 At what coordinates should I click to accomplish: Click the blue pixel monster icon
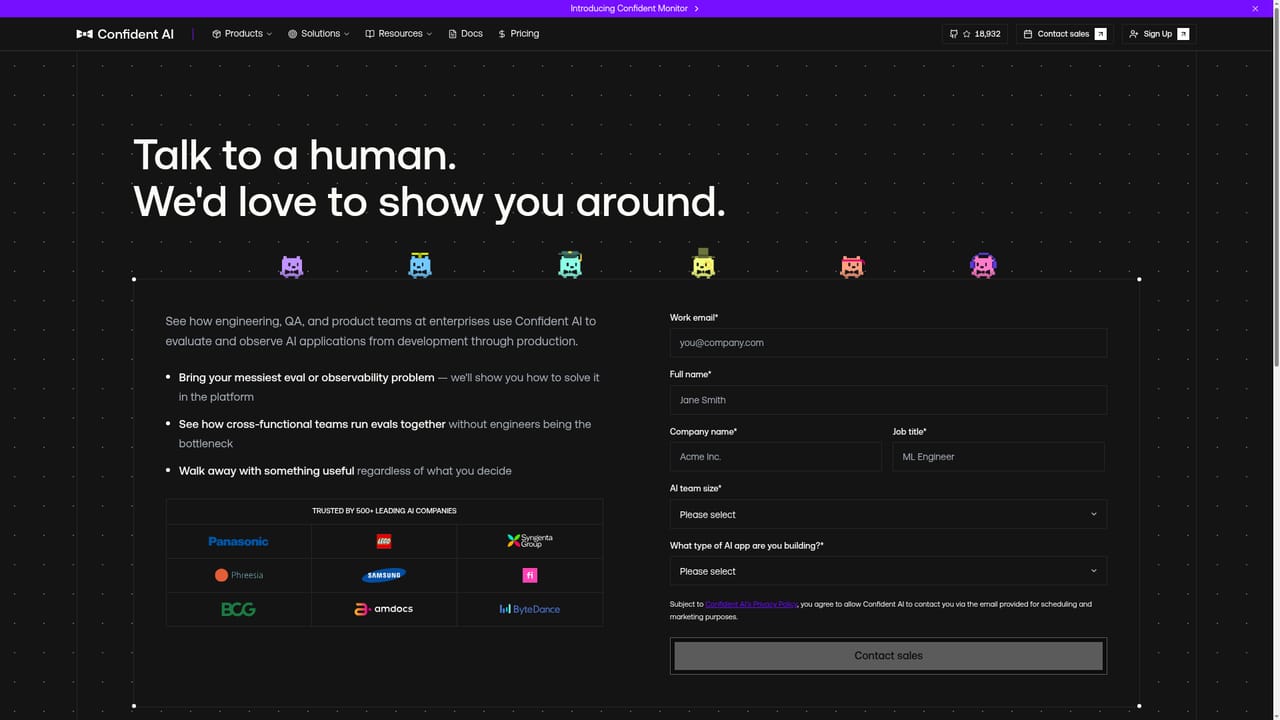click(x=420, y=265)
